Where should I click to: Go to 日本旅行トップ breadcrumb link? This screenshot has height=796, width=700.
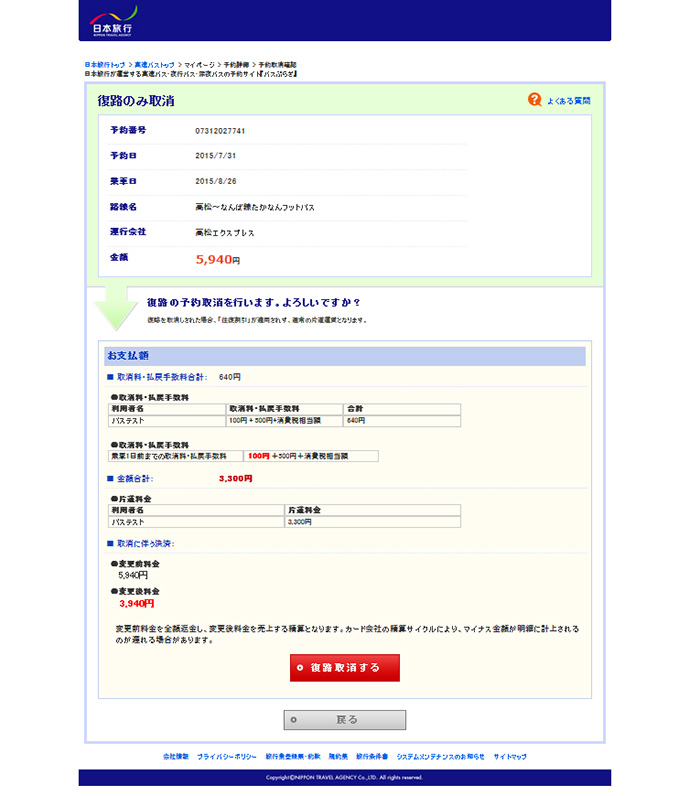pyautogui.click(x=105, y=65)
